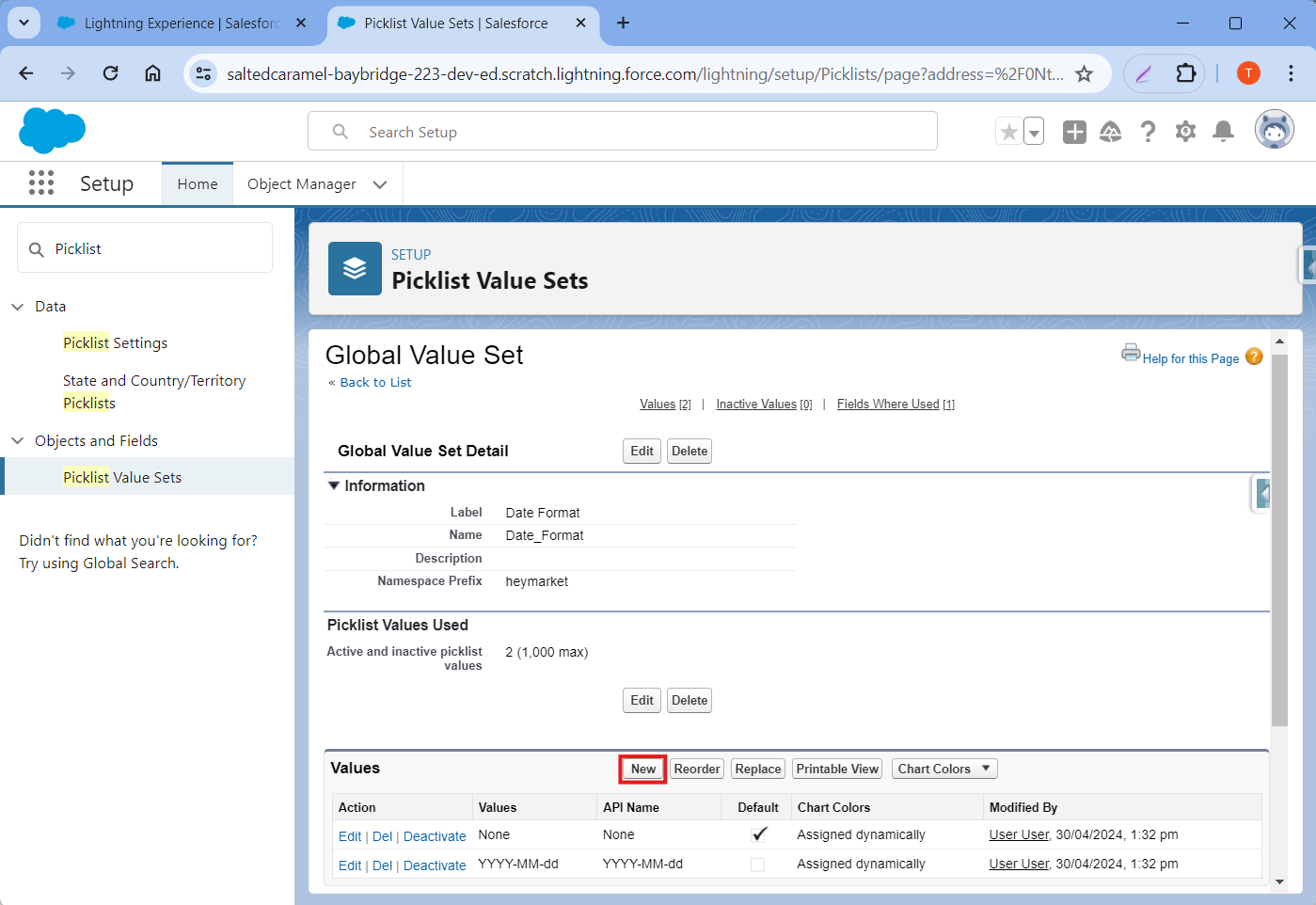Click the scrollbar down arrow

[1279, 881]
